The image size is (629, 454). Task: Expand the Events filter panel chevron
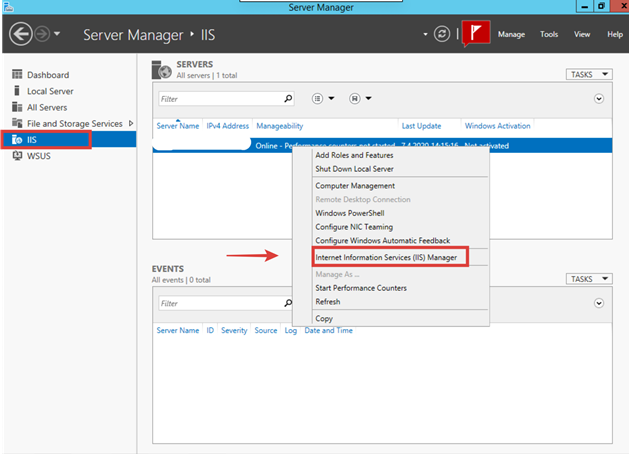coord(599,303)
